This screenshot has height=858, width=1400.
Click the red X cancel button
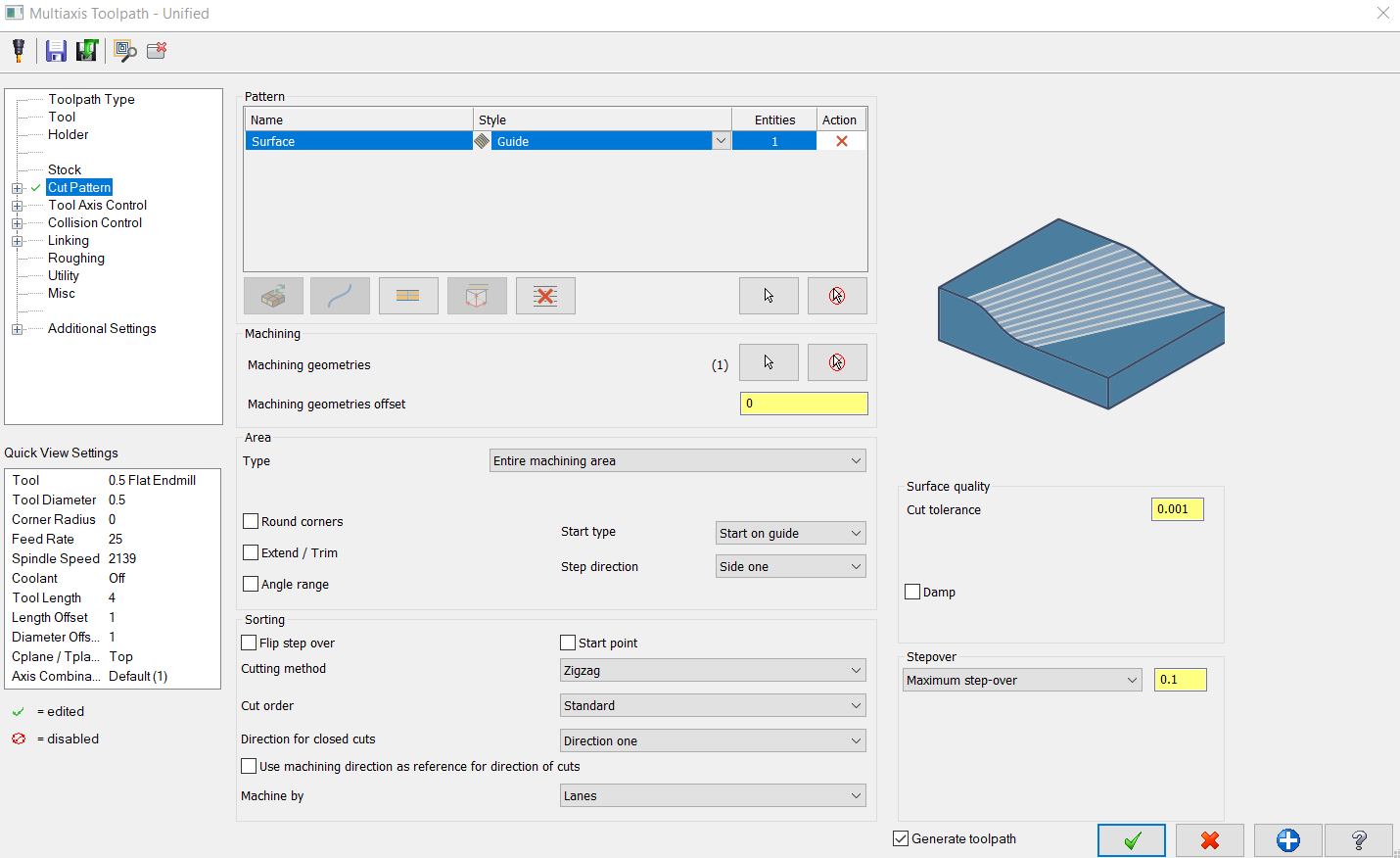click(1210, 840)
